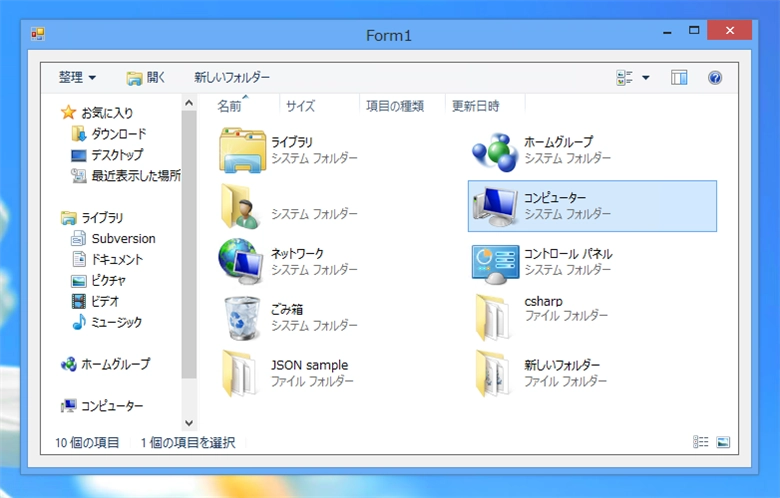The image size is (780, 498).
Task: Select the ライブラリ item label
Action: (x=292, y=142)
